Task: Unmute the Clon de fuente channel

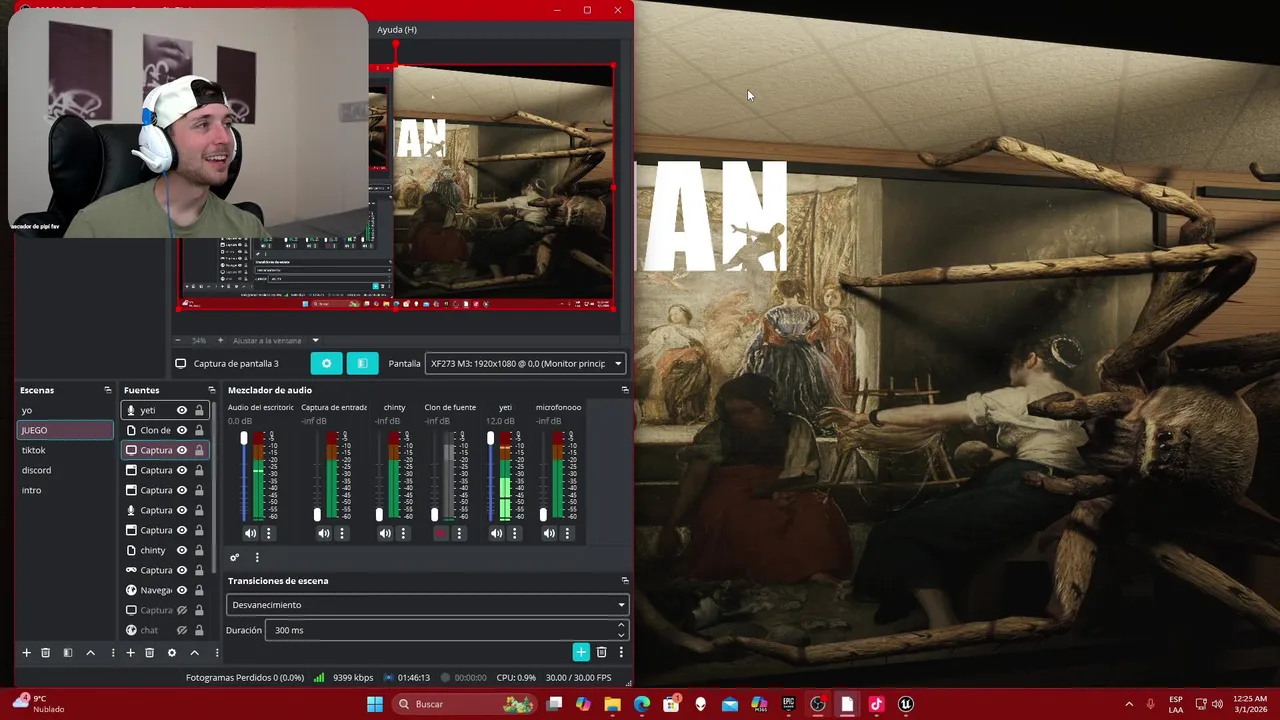Action: click(441, 533)
